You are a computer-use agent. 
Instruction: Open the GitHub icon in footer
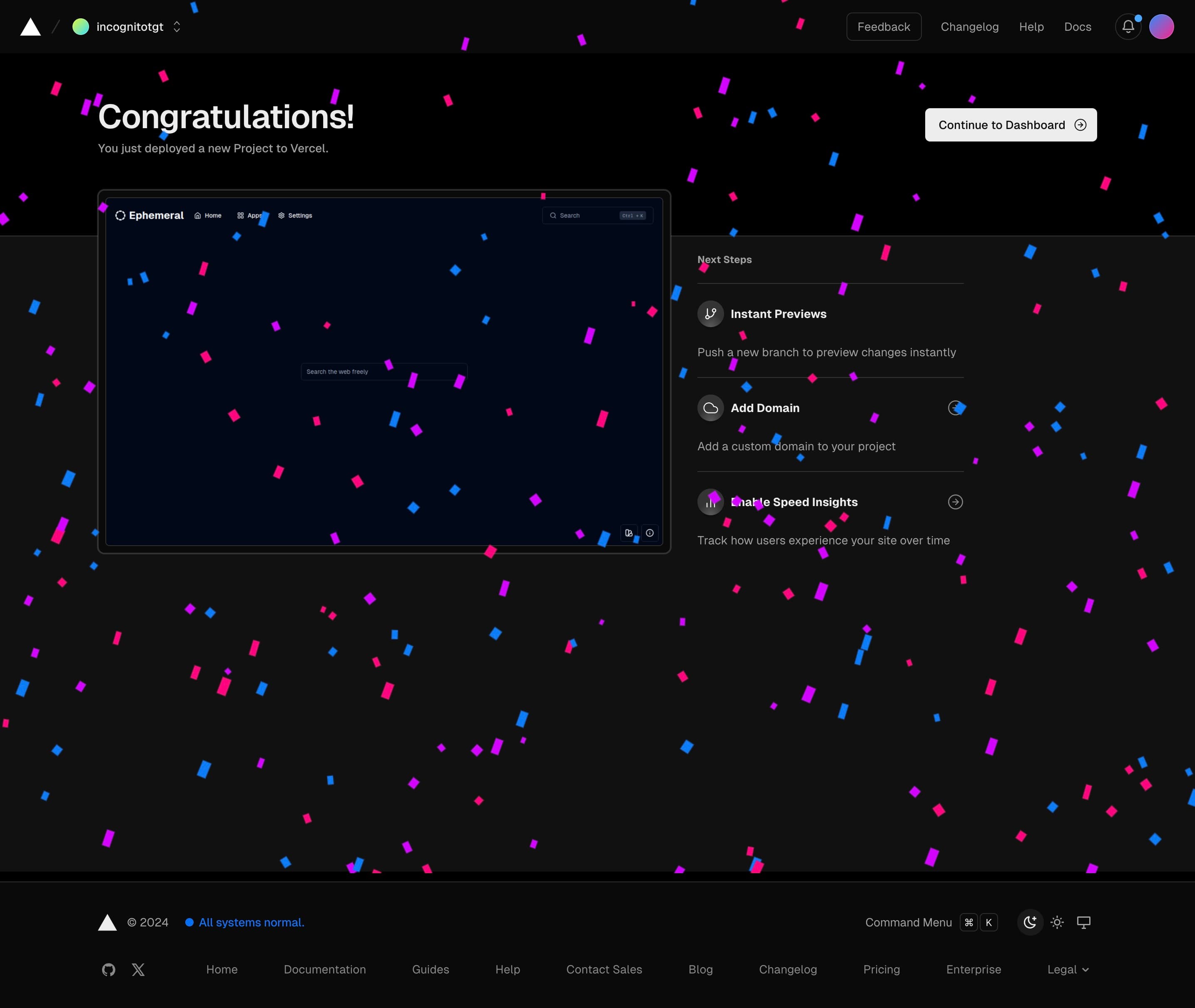pyautogui.click(x=109, y=970)
